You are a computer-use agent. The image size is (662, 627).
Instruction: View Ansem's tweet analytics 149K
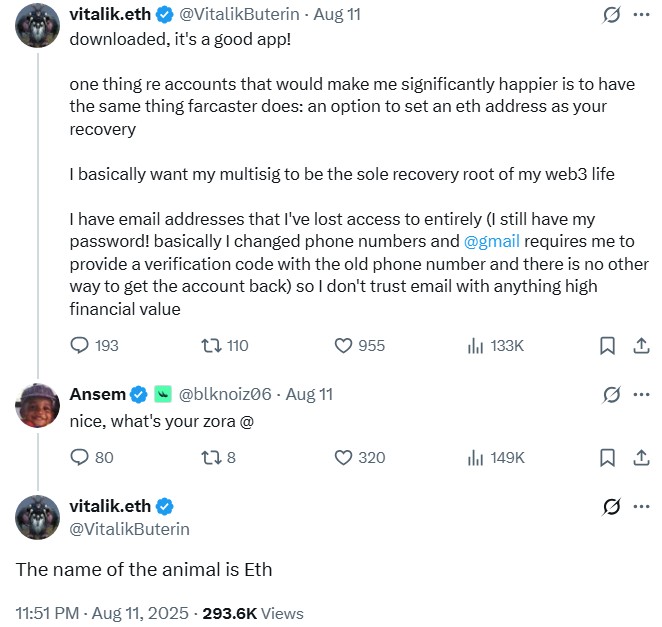pos(476,457)
